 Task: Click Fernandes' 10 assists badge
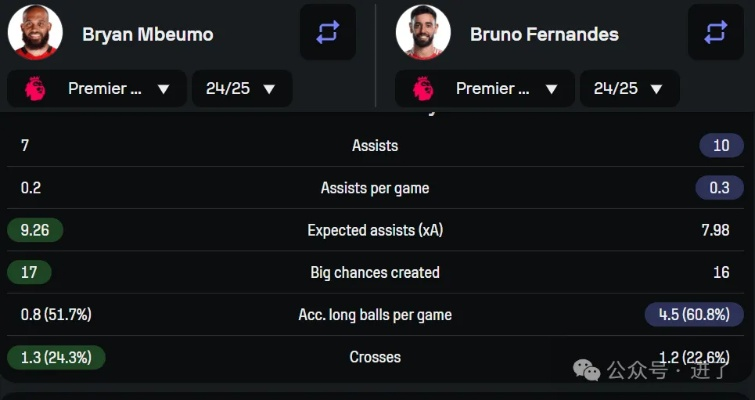pos(721,146)
